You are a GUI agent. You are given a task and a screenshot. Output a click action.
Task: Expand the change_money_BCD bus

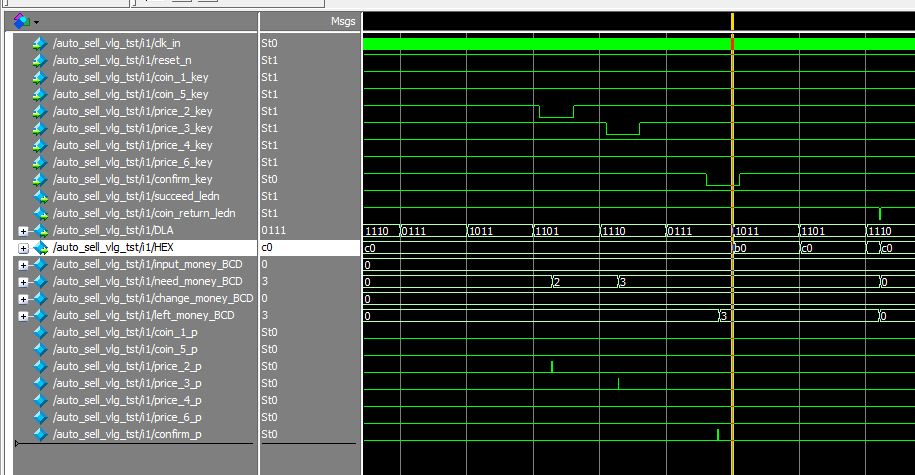[x=23, y=299]
